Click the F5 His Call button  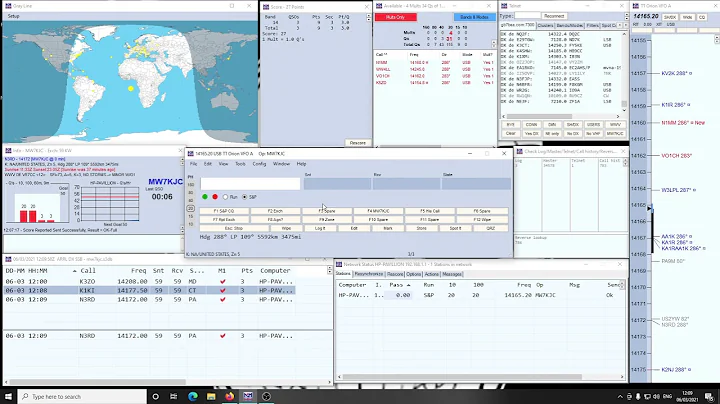[430, 211]
